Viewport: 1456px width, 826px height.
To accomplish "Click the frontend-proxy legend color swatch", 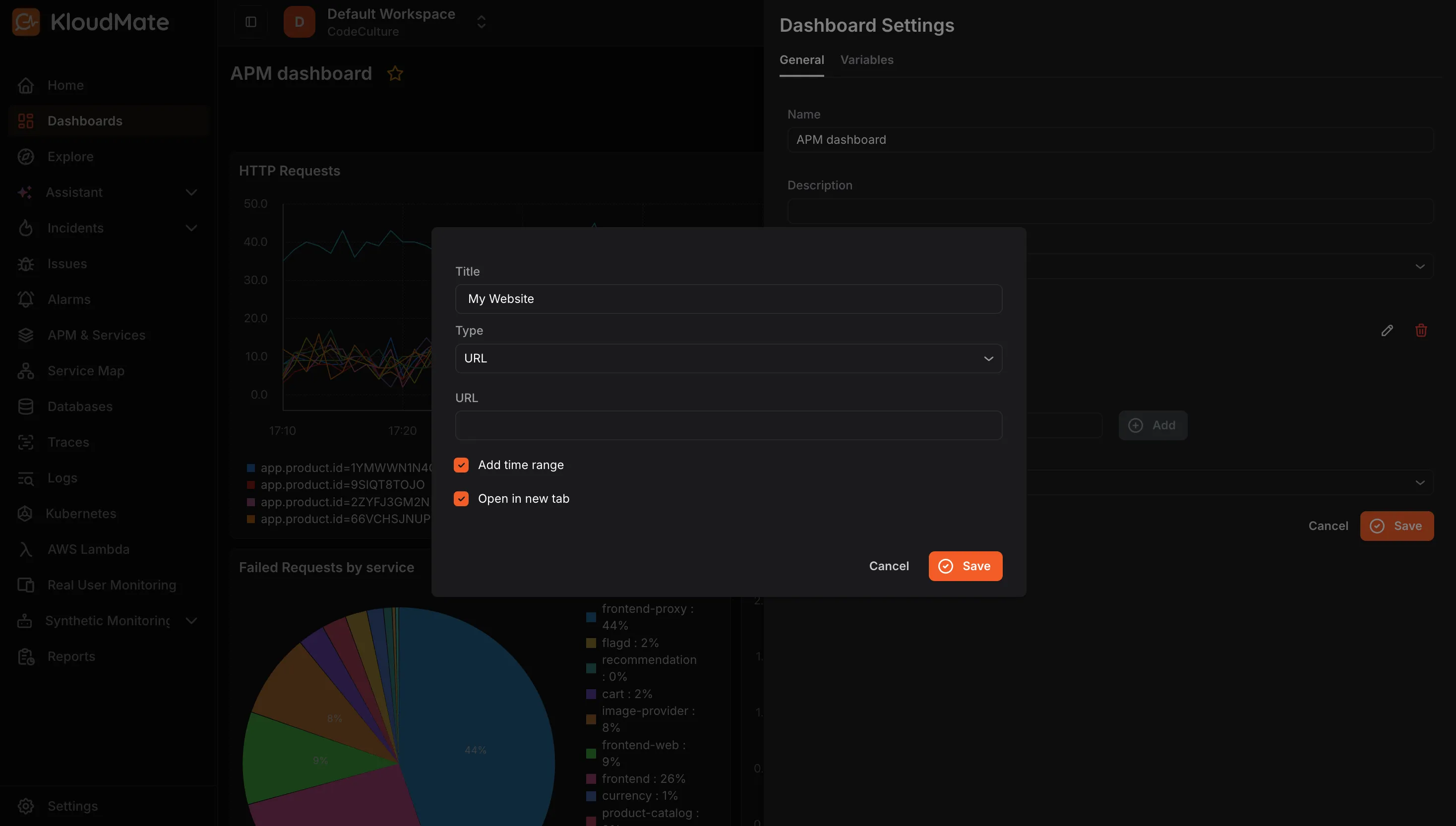I will (x=591, y=617).
